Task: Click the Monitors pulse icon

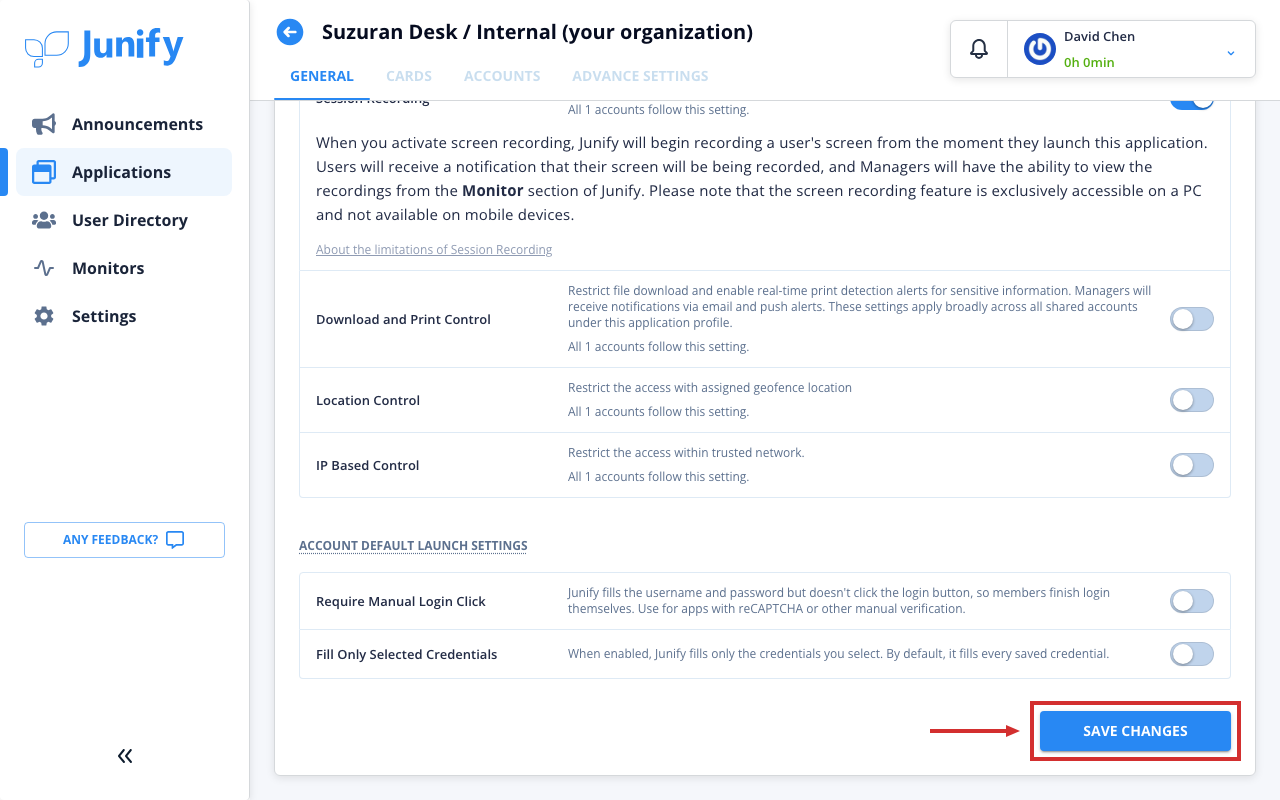Action: point(44,268)
